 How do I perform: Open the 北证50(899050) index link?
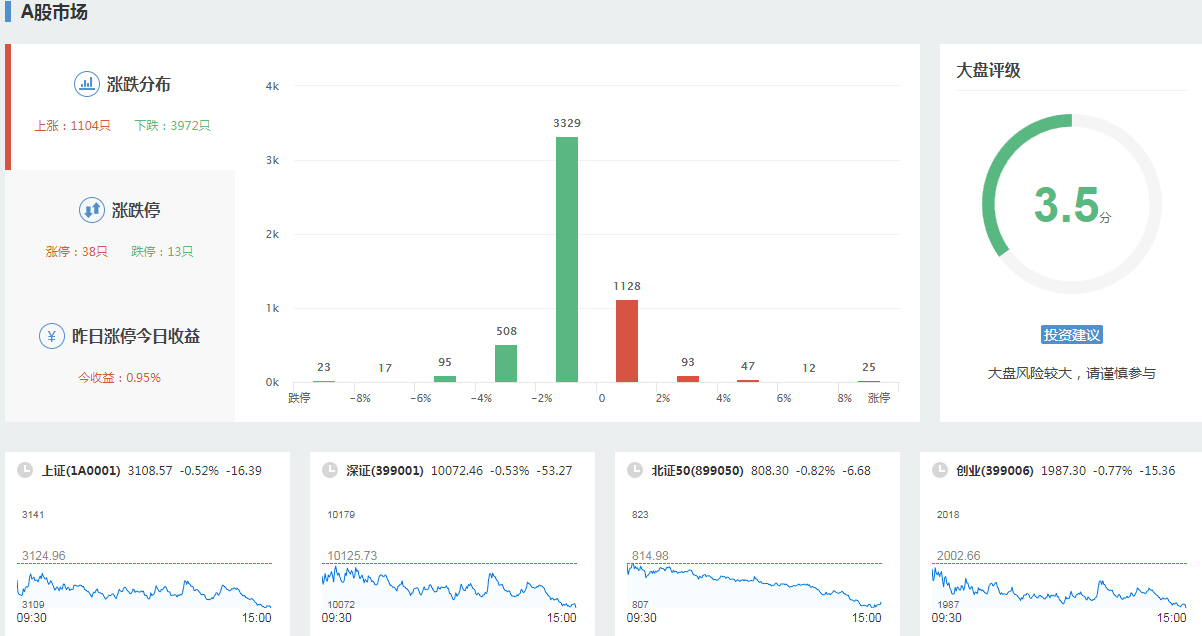pyautogui.click(x=697, y=470)
